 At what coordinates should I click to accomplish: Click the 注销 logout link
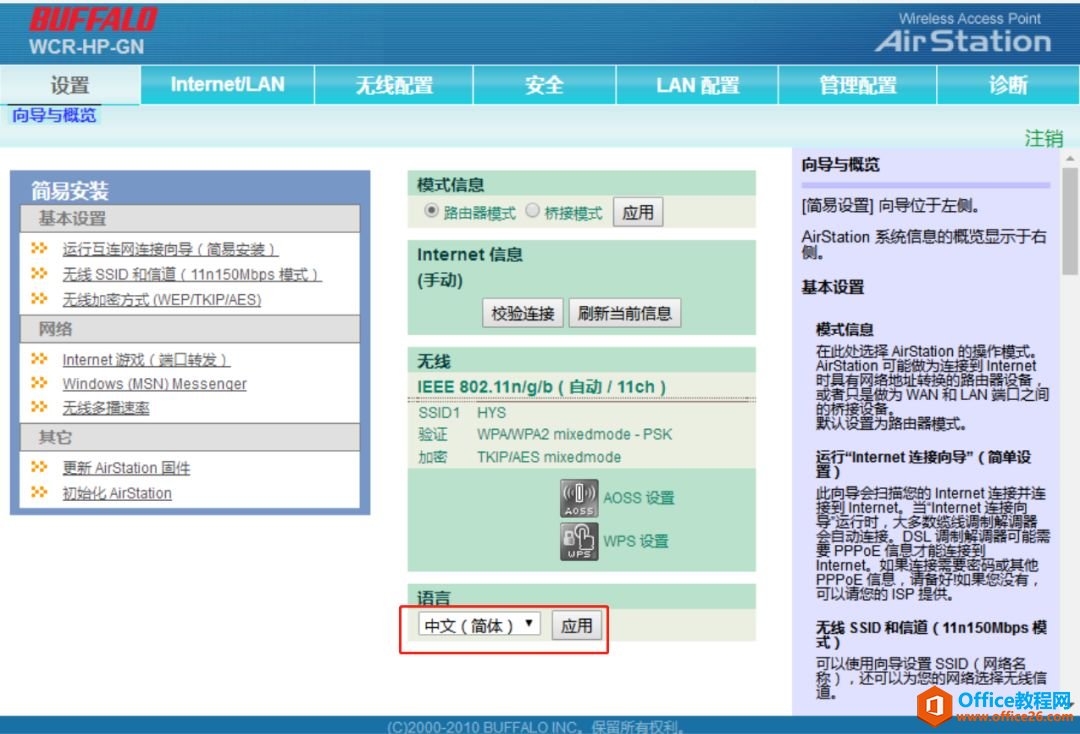[1043, 138]
